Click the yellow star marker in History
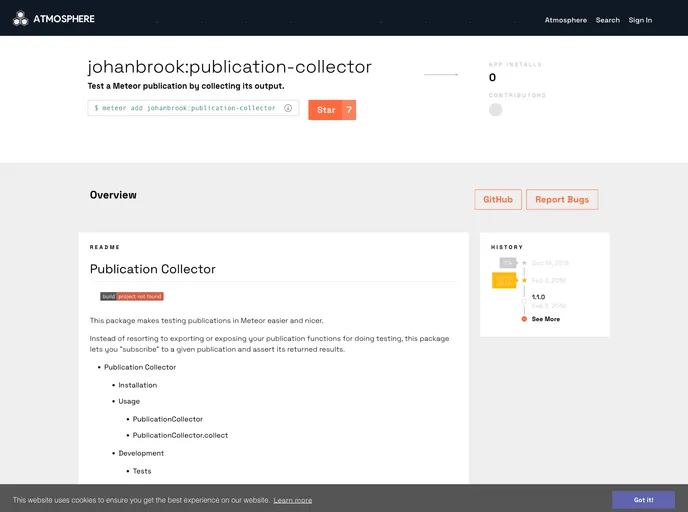688x512 pixels. [x=524, y=280]
